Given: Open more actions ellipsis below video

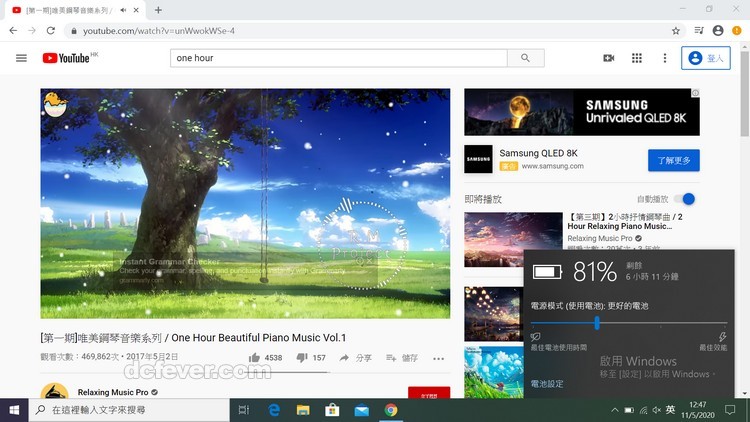Looking at the screenshot, I should coord(439,358).
